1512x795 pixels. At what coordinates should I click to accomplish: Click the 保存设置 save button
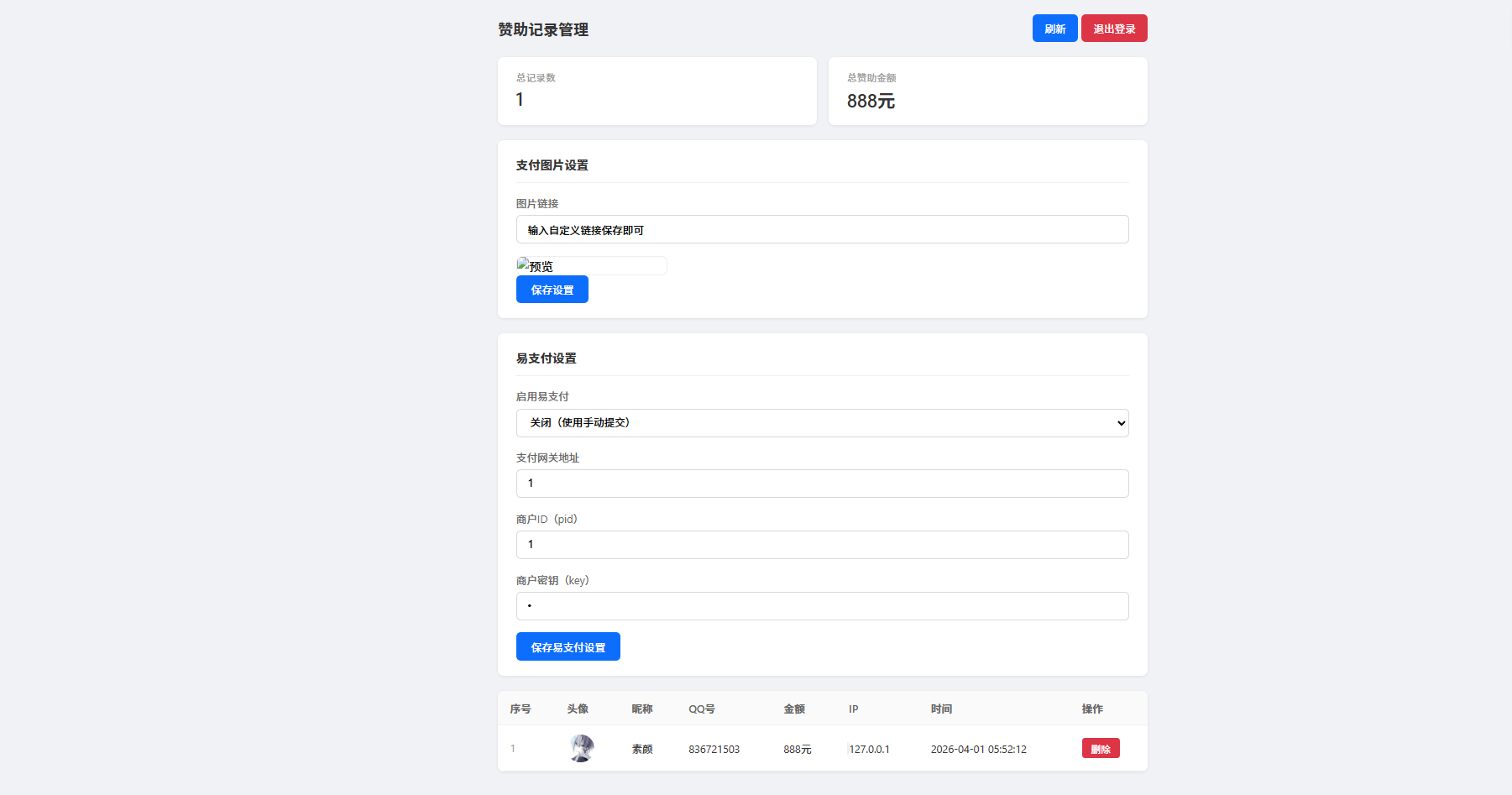552,289
